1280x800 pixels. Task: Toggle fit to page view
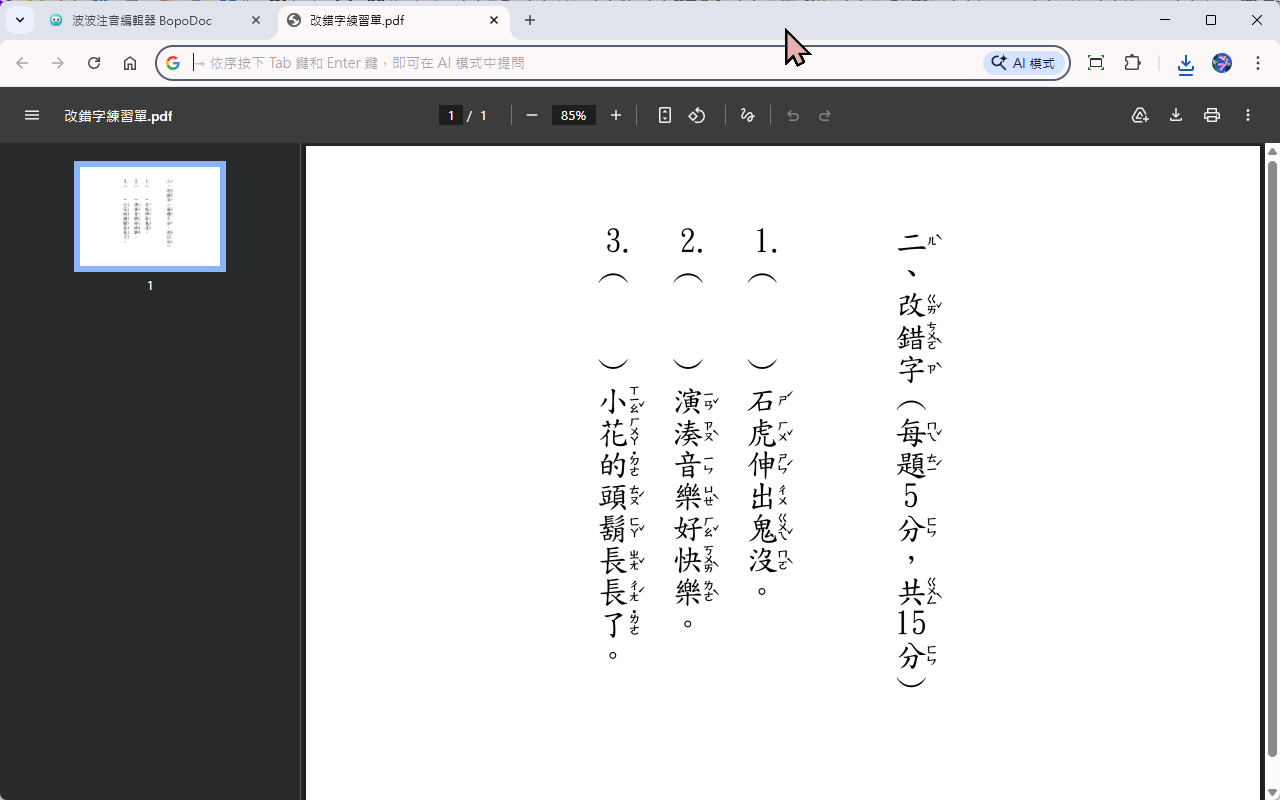pos(664,115)
